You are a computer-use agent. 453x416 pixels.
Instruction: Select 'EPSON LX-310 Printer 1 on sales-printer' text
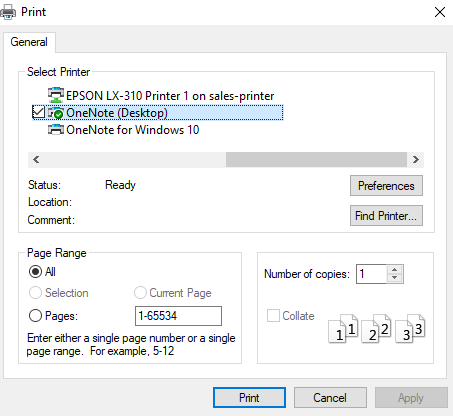pos(170,96)
